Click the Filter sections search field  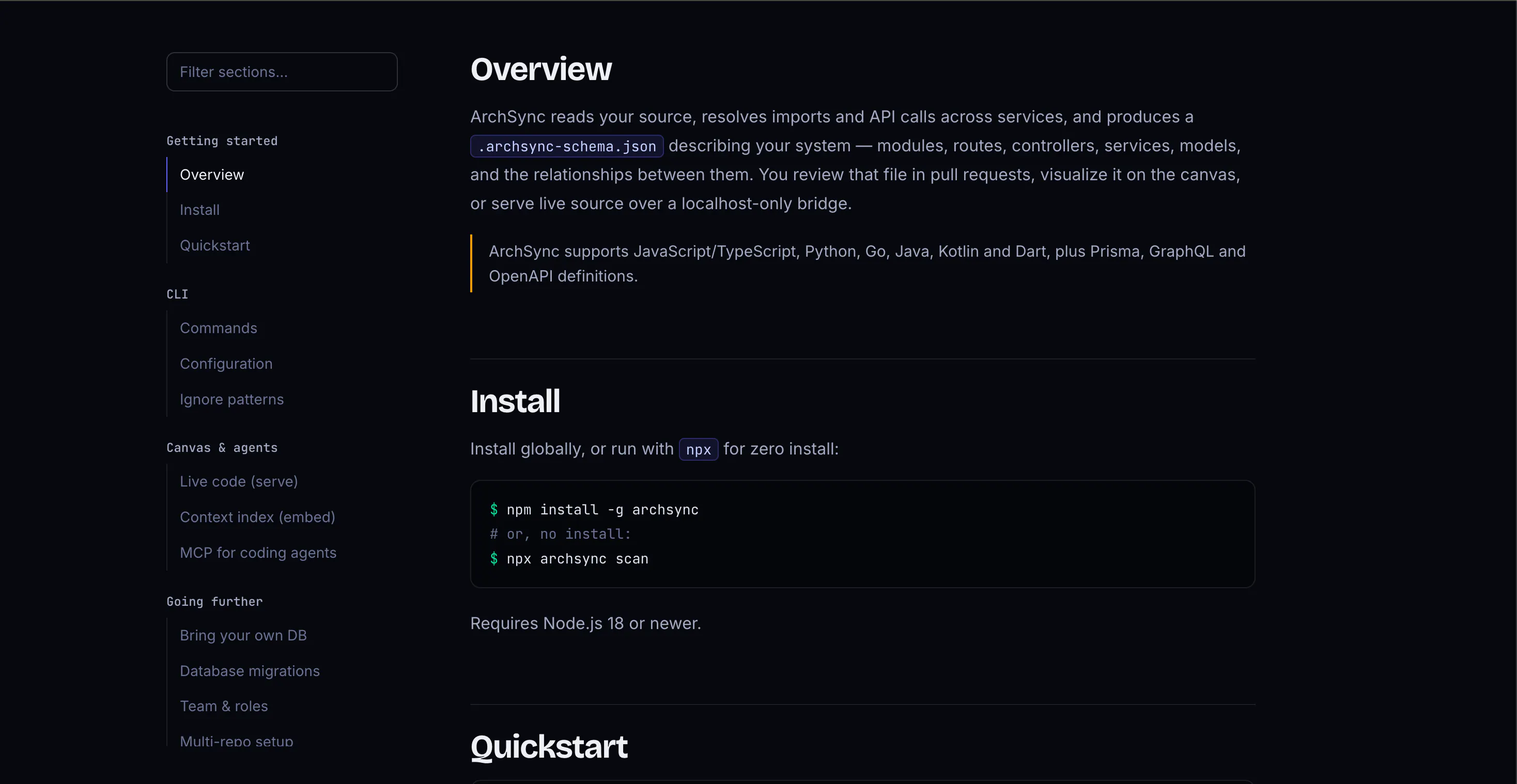point(282,72)
